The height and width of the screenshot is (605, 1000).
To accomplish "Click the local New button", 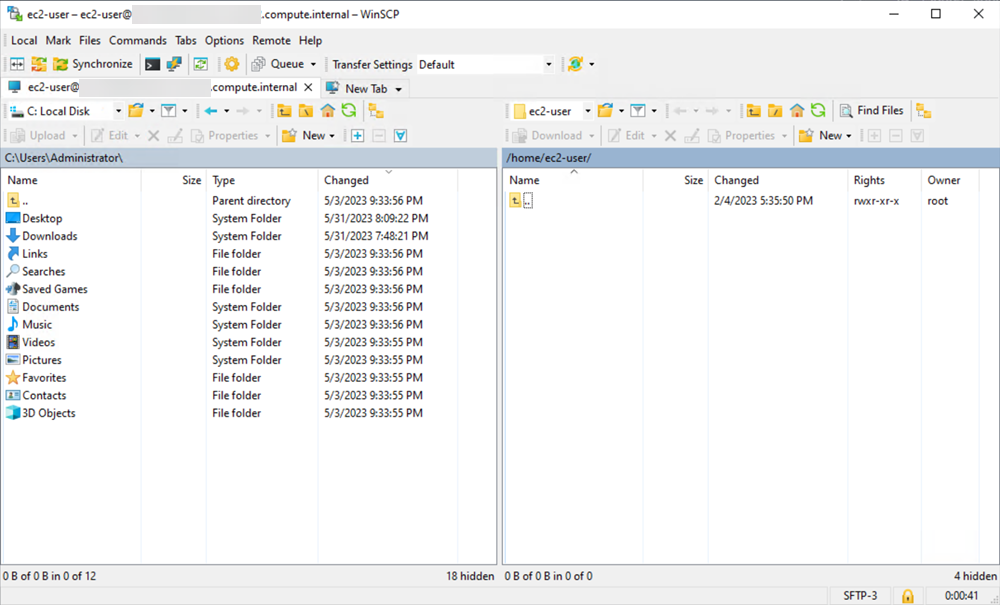I will [304, 135].
